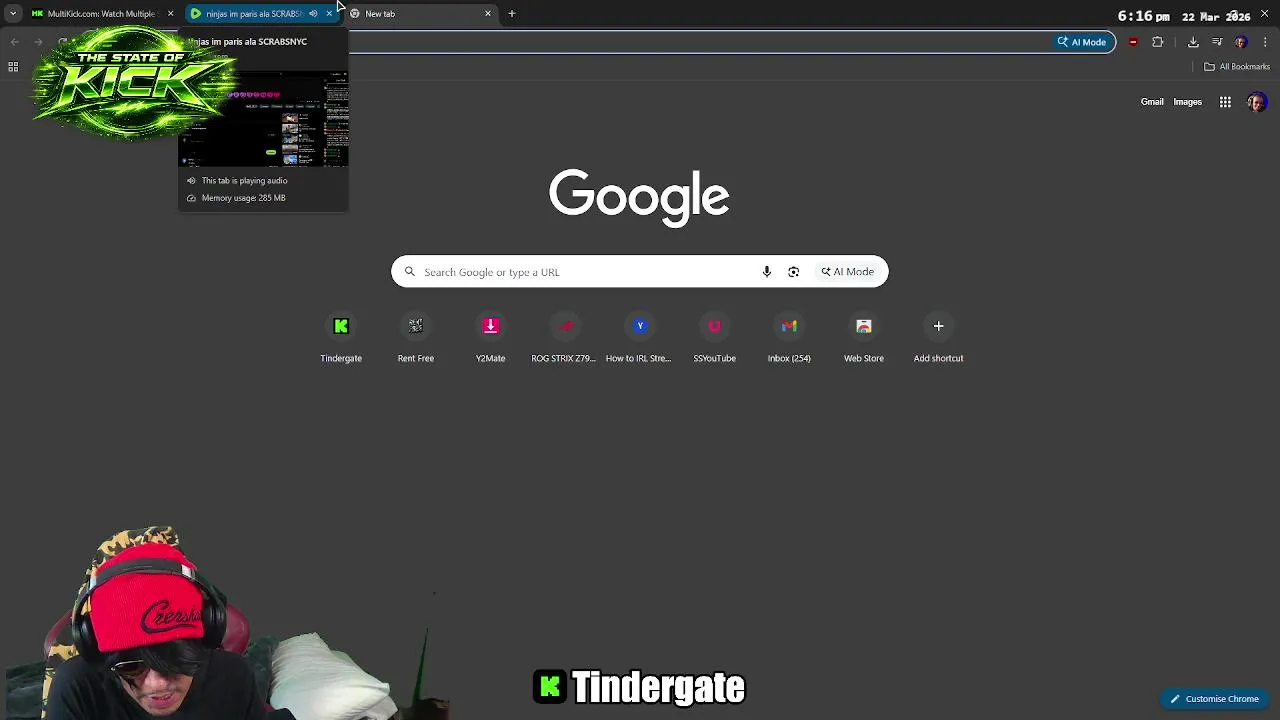Click the red ad blocker extension icon

point(1133,42)
